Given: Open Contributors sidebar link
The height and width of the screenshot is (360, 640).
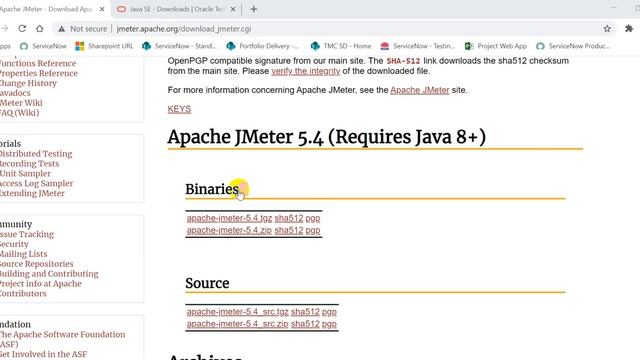Looking at the screenshot, I should [x=23, y=293].
